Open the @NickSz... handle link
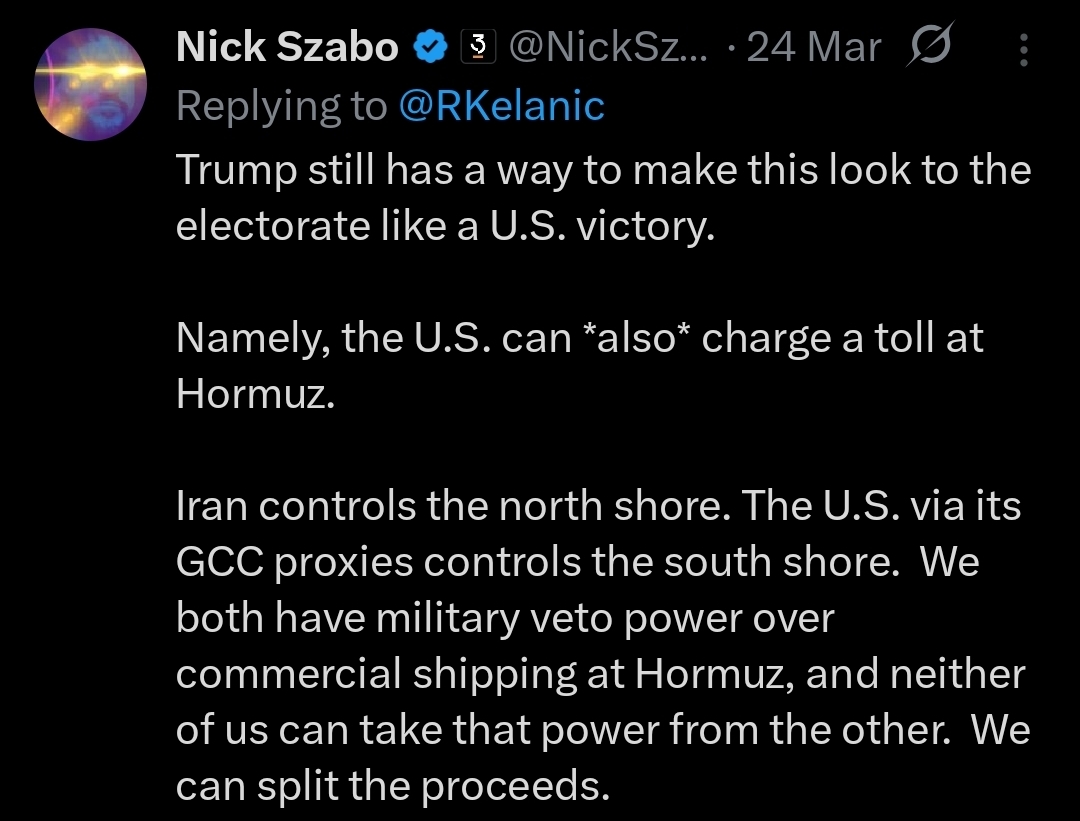Screen dimensions: 1080x821 coord(608,47)
